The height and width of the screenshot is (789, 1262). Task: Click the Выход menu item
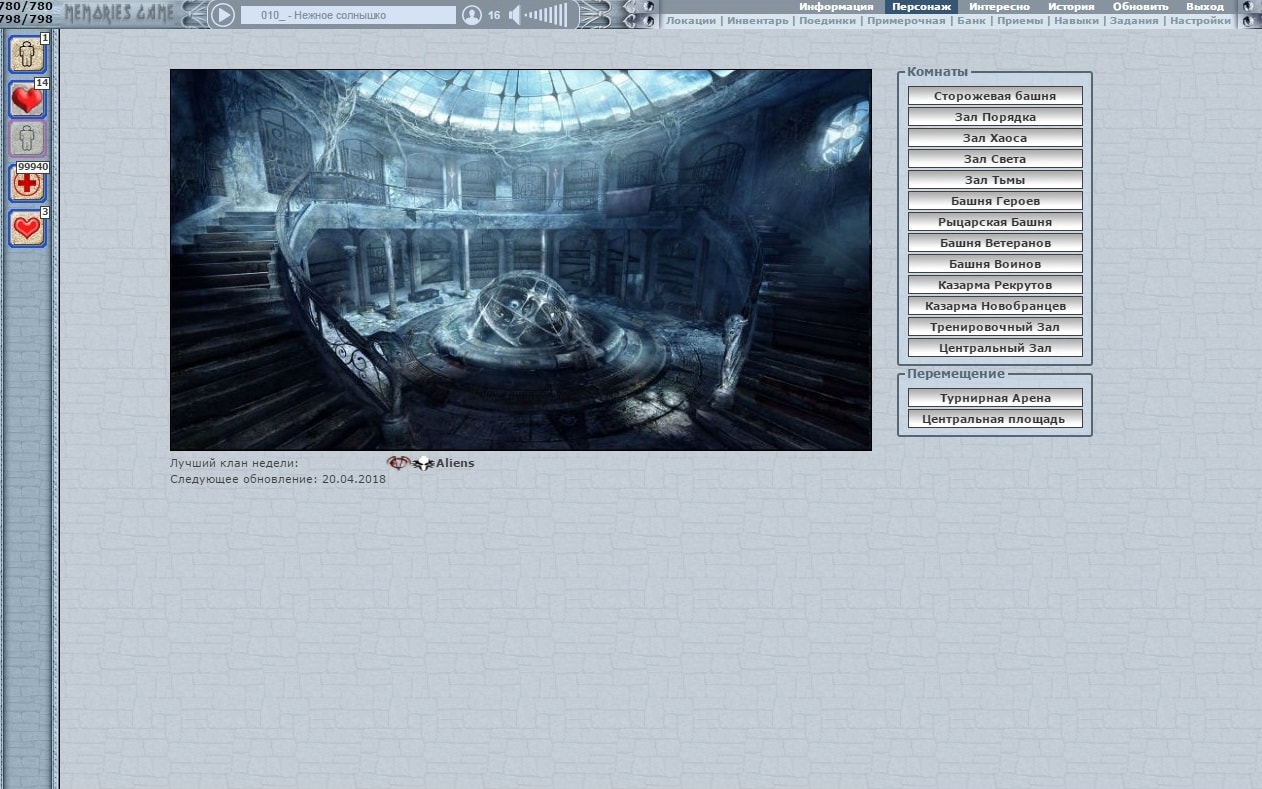[1204, 6]
